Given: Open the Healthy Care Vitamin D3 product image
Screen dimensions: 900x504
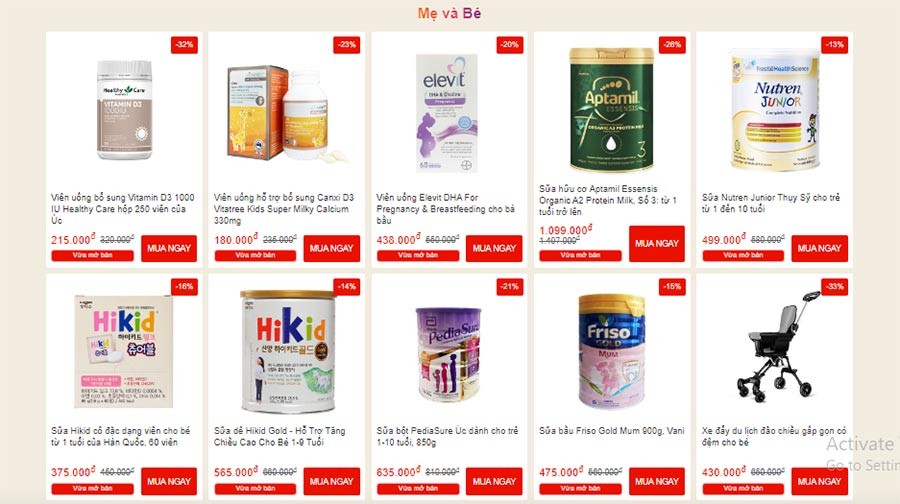Looking at the screenshot, I should point(125,110).
